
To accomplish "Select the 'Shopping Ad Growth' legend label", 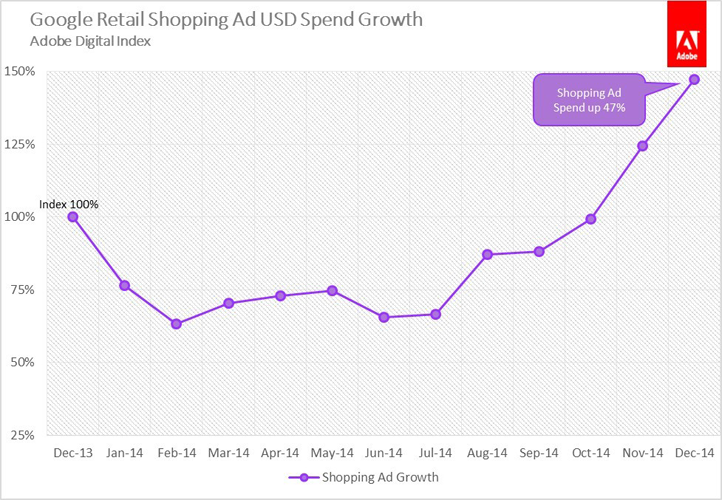I will click(375, 477).
